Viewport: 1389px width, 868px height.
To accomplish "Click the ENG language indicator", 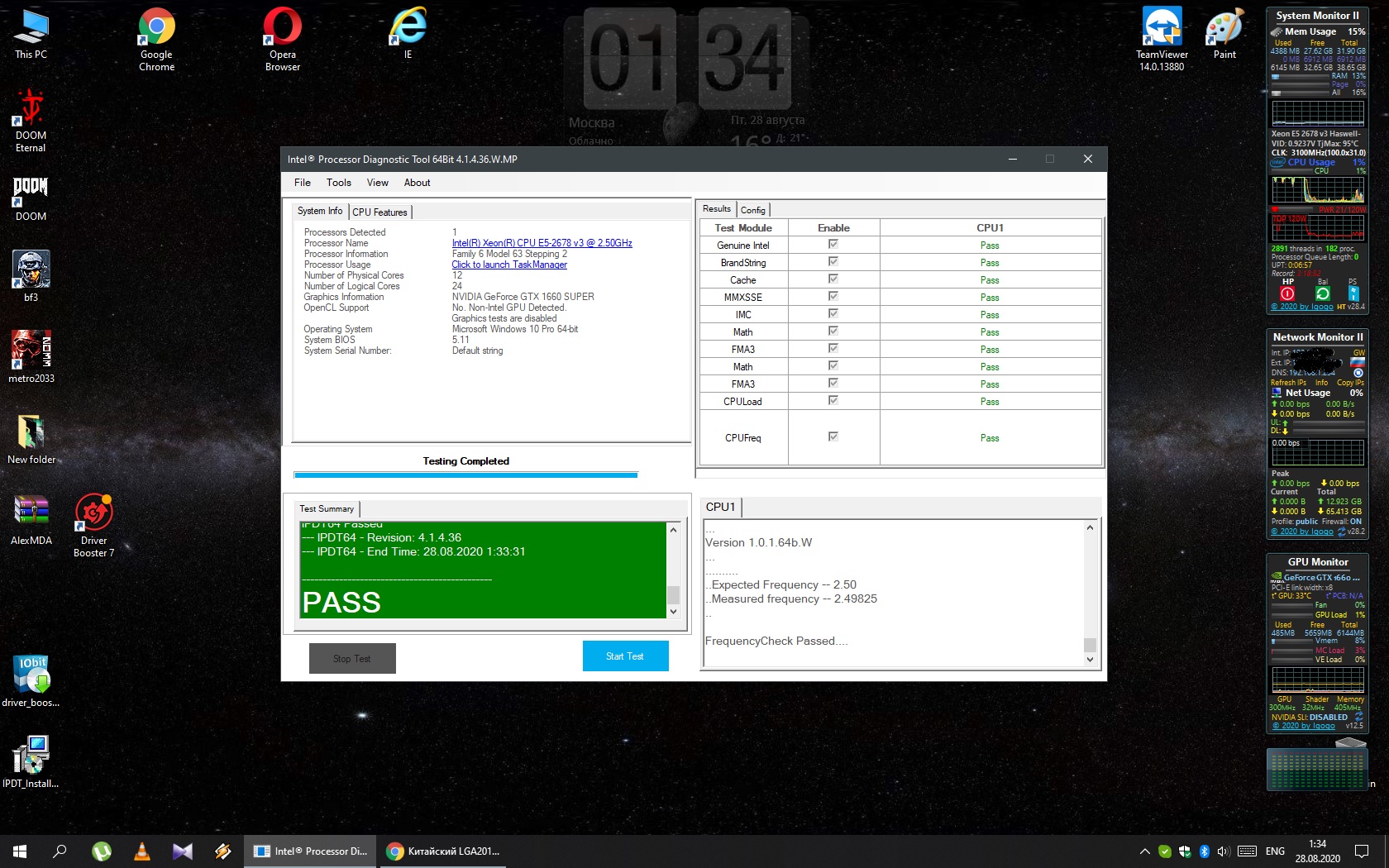I will pos(1275,851).
